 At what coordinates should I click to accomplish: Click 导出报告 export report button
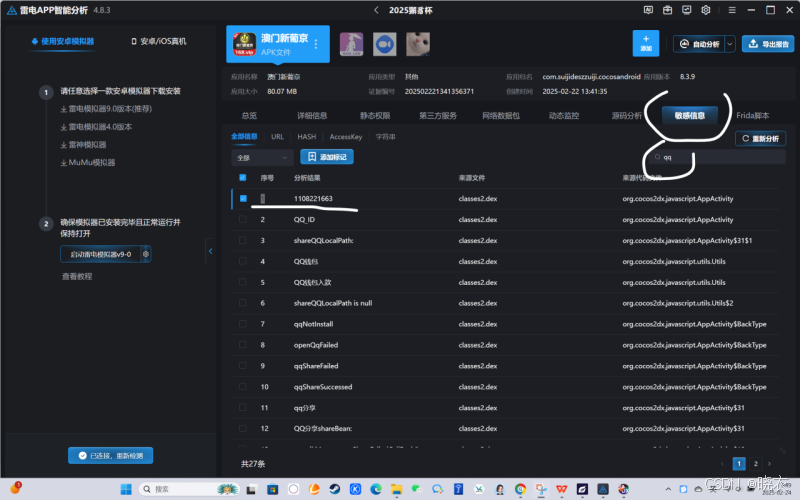tap(768, 44)
